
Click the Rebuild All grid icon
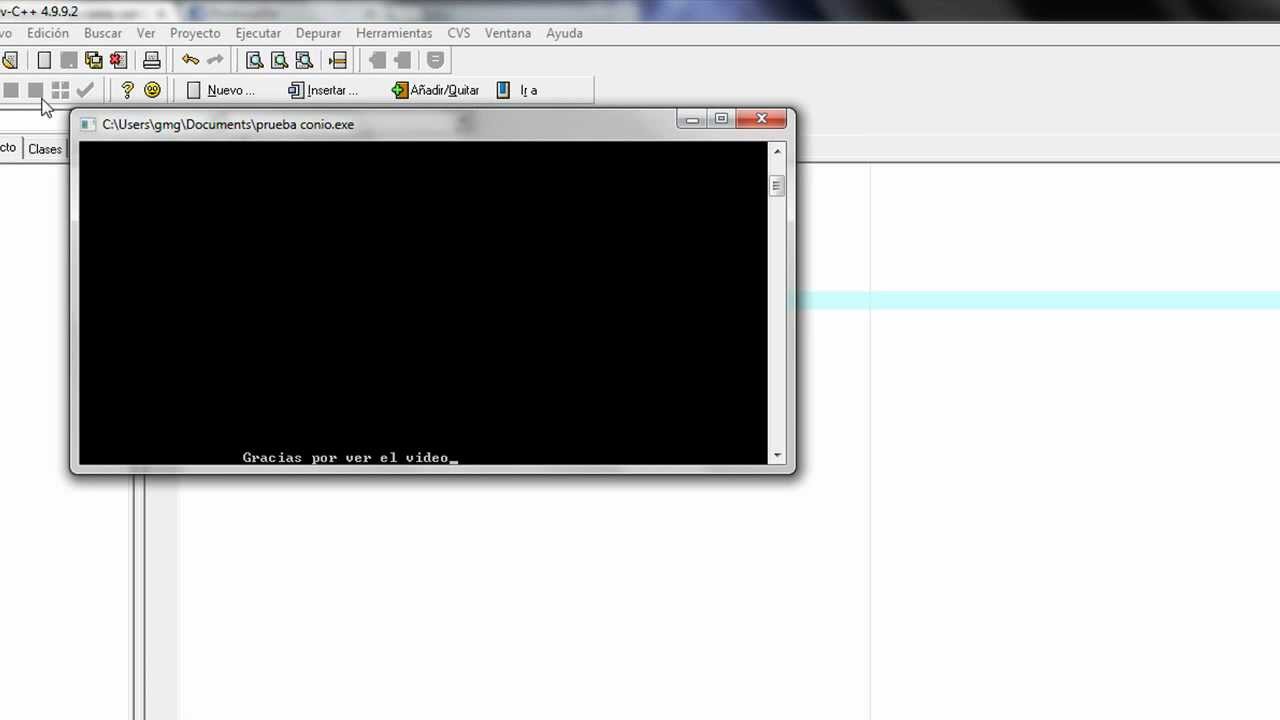[60, 90]
